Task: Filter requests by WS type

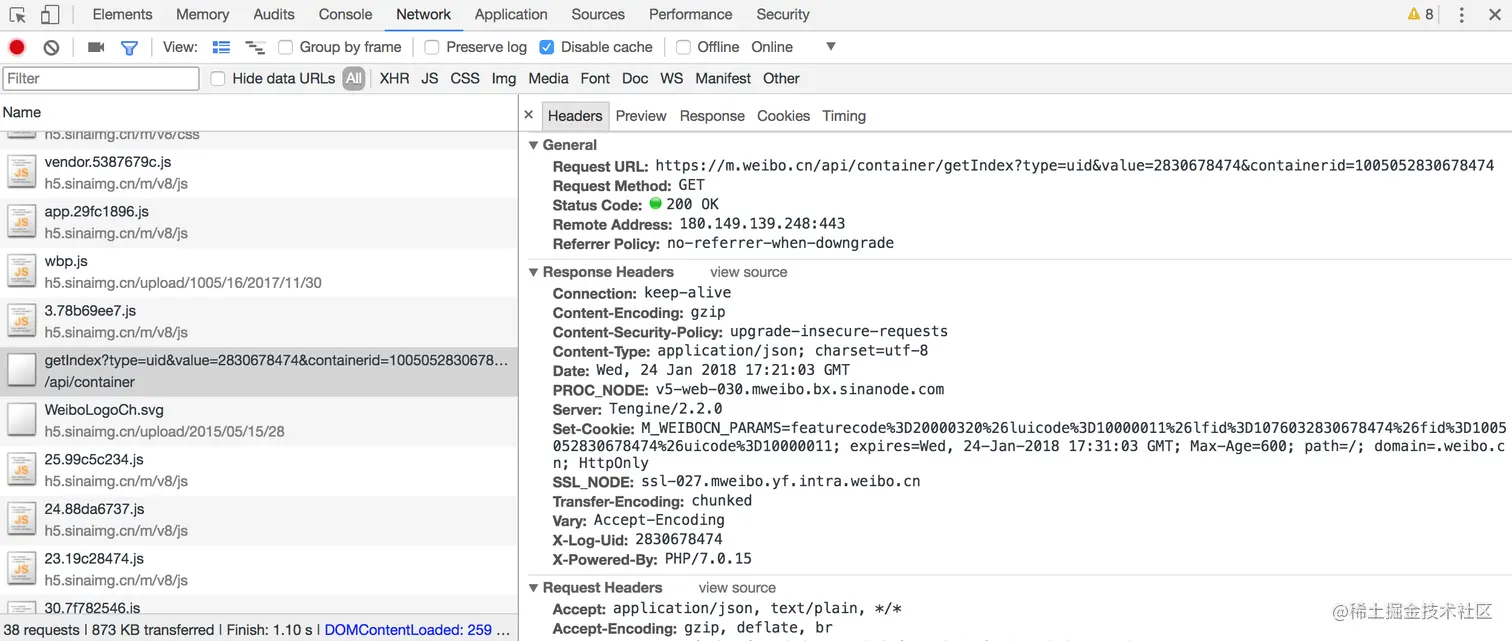Action: pyautogui.click(x=672, y=78)
